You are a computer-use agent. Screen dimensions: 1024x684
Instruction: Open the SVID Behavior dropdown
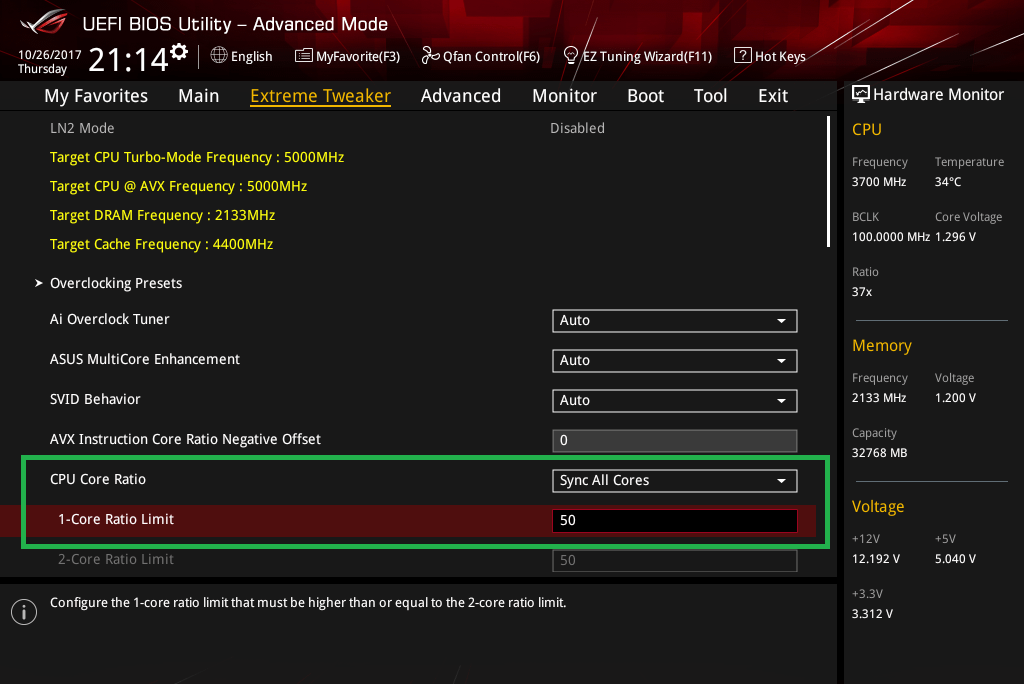point(675,400)
